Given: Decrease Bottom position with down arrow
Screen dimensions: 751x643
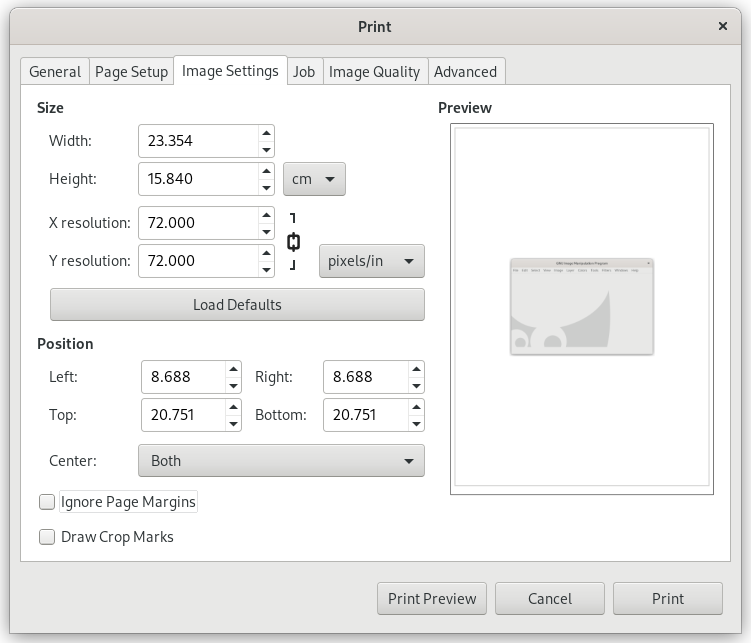Looking at the screenshot, I should click(416, 424).
